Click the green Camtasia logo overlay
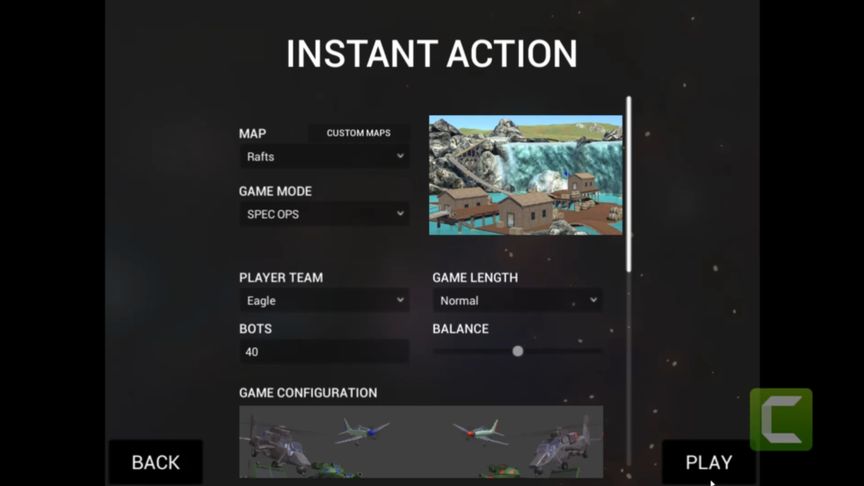 (x=781, y=419)
